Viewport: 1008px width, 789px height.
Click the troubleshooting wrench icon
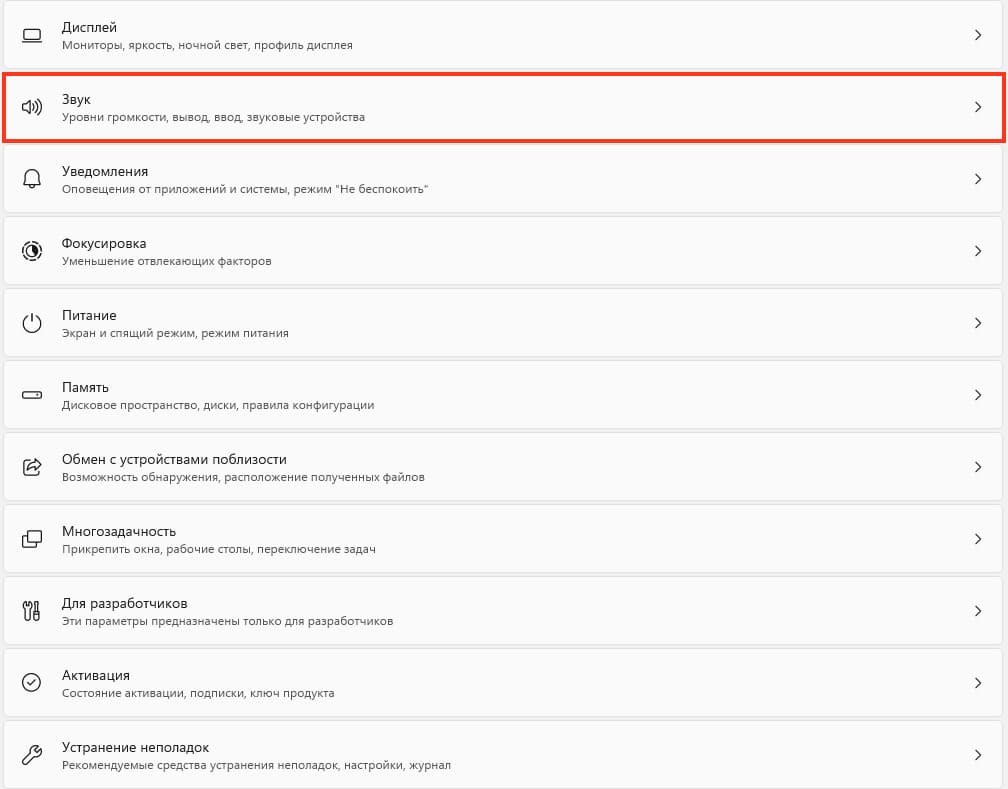32,755
